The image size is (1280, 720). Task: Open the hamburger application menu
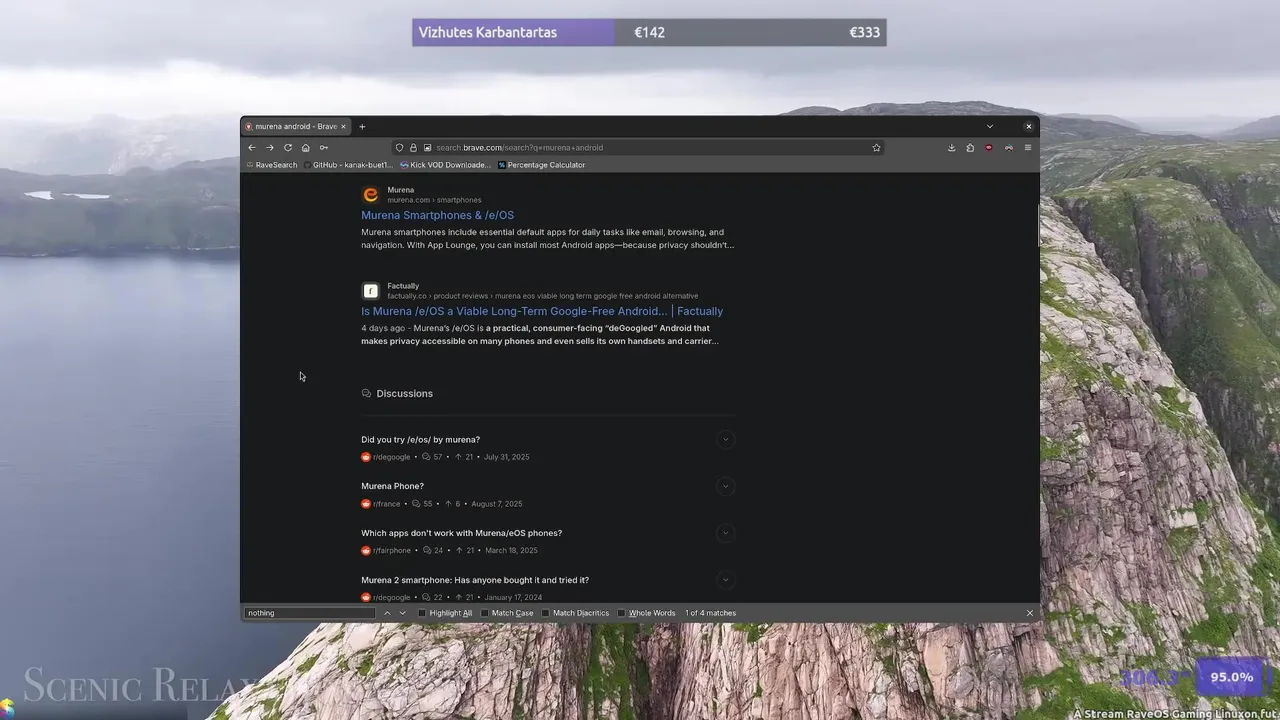[x=1027, y=147]
